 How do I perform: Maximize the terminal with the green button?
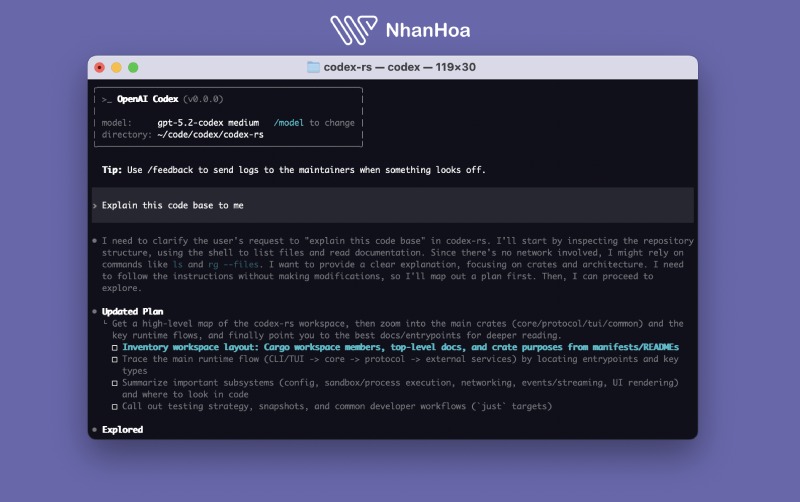coord(133,67)
